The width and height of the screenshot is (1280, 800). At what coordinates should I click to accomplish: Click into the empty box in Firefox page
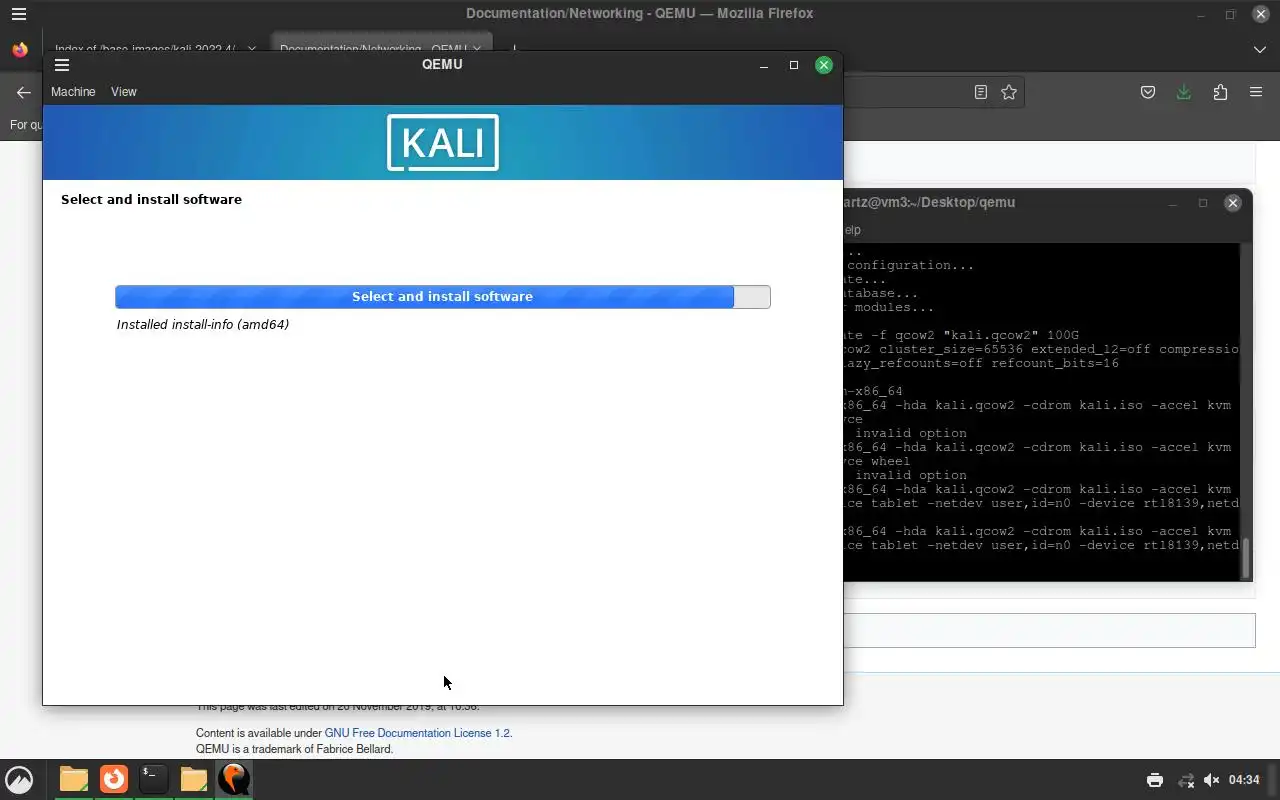pyautogui.click(x=1049, y=630)
